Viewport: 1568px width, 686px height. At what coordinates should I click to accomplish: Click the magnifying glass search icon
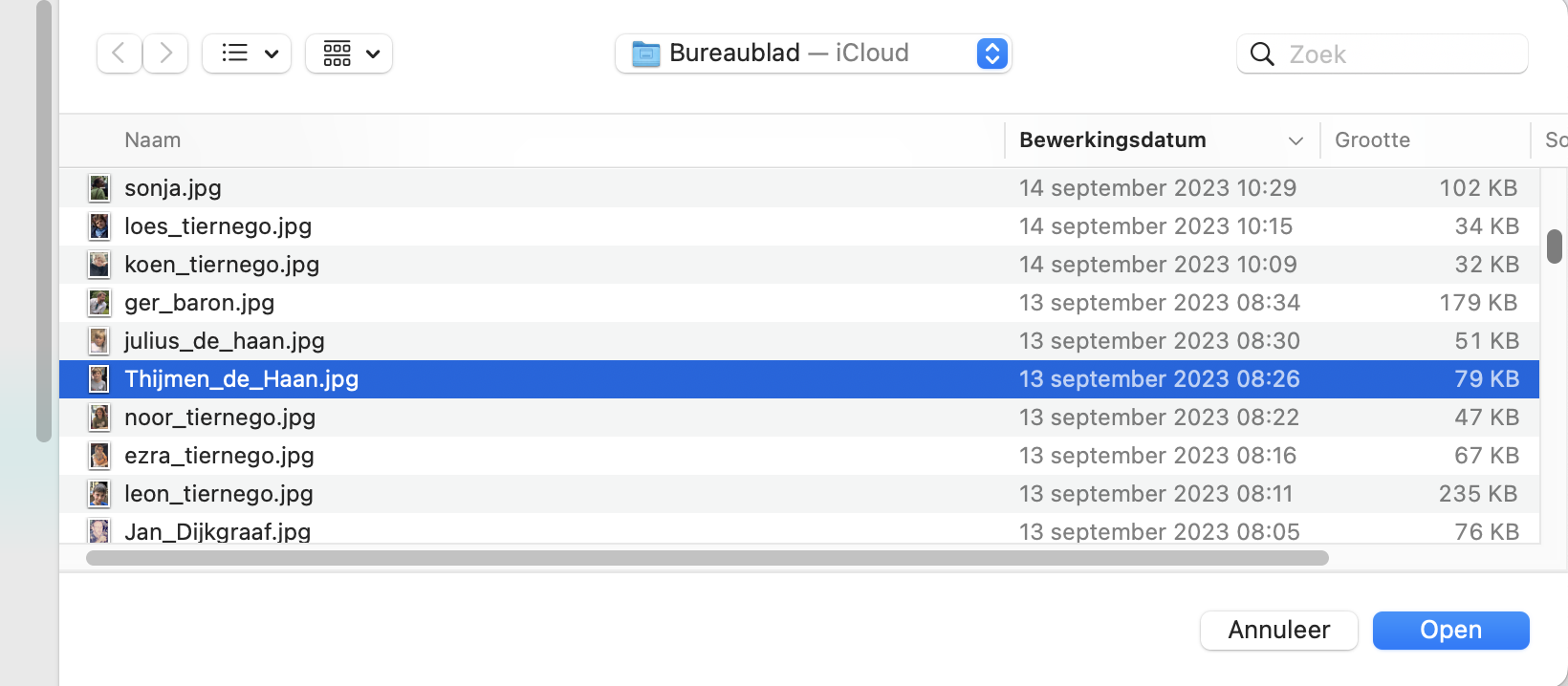[x=1262, y=54]
